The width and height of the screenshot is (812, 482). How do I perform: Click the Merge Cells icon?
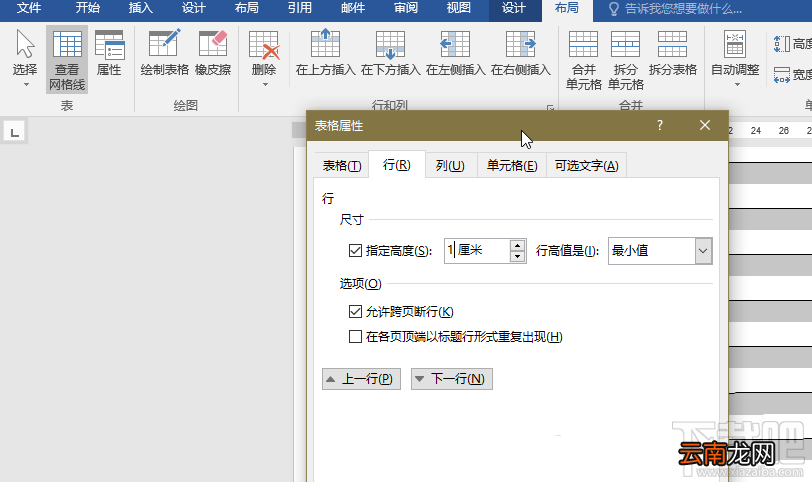pyautogui.click(x=583, y=44)
